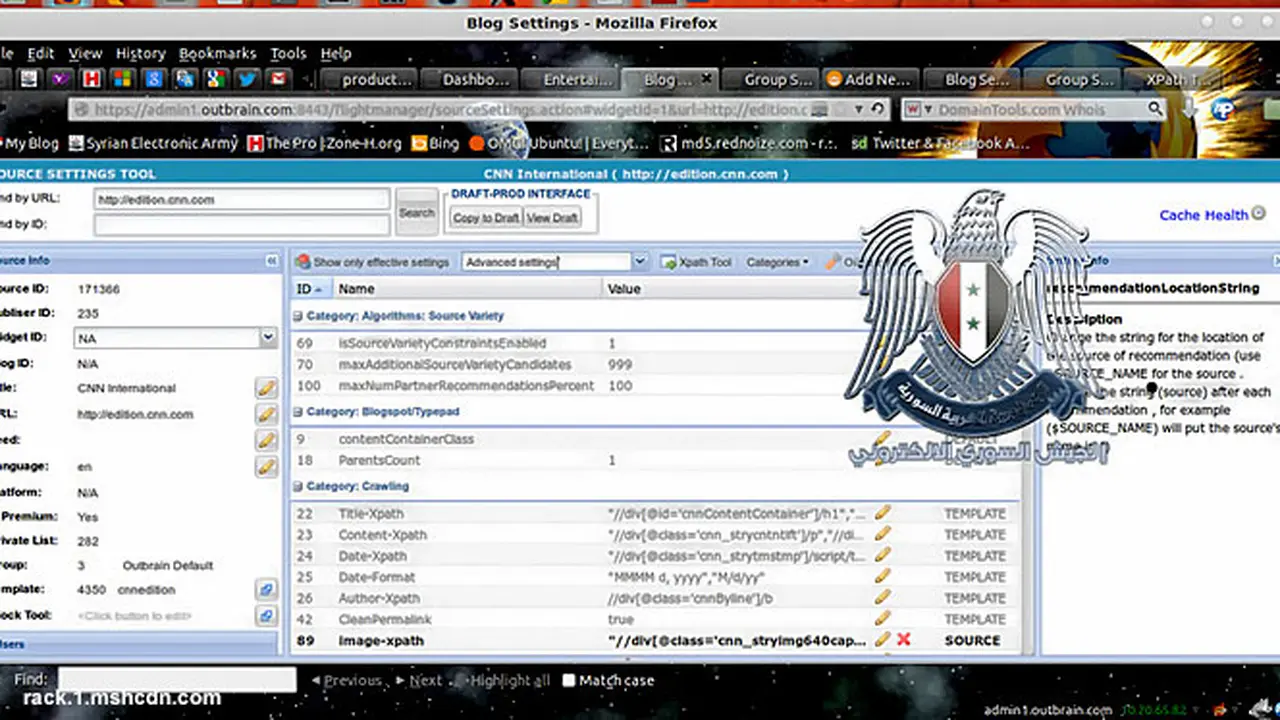Click the Find bar text field
Screen dimensions: 1280x720
(177, 680)
